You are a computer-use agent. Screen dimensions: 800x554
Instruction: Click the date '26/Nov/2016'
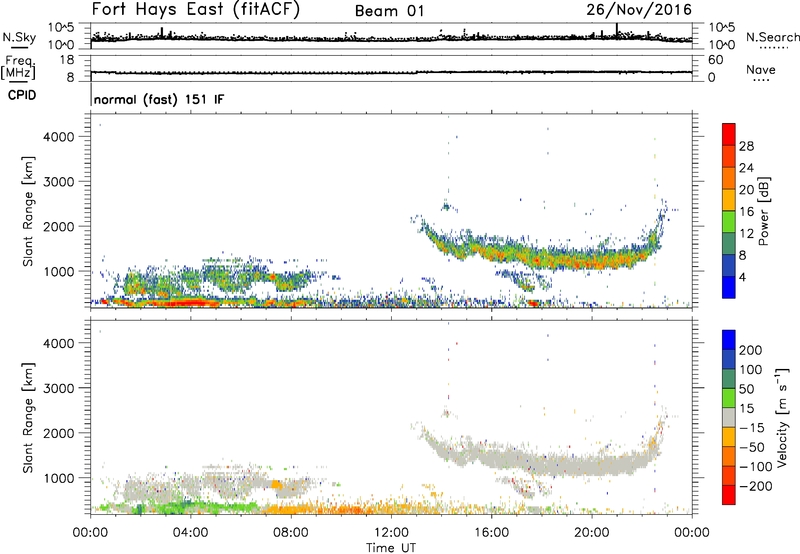coord(639,10)
